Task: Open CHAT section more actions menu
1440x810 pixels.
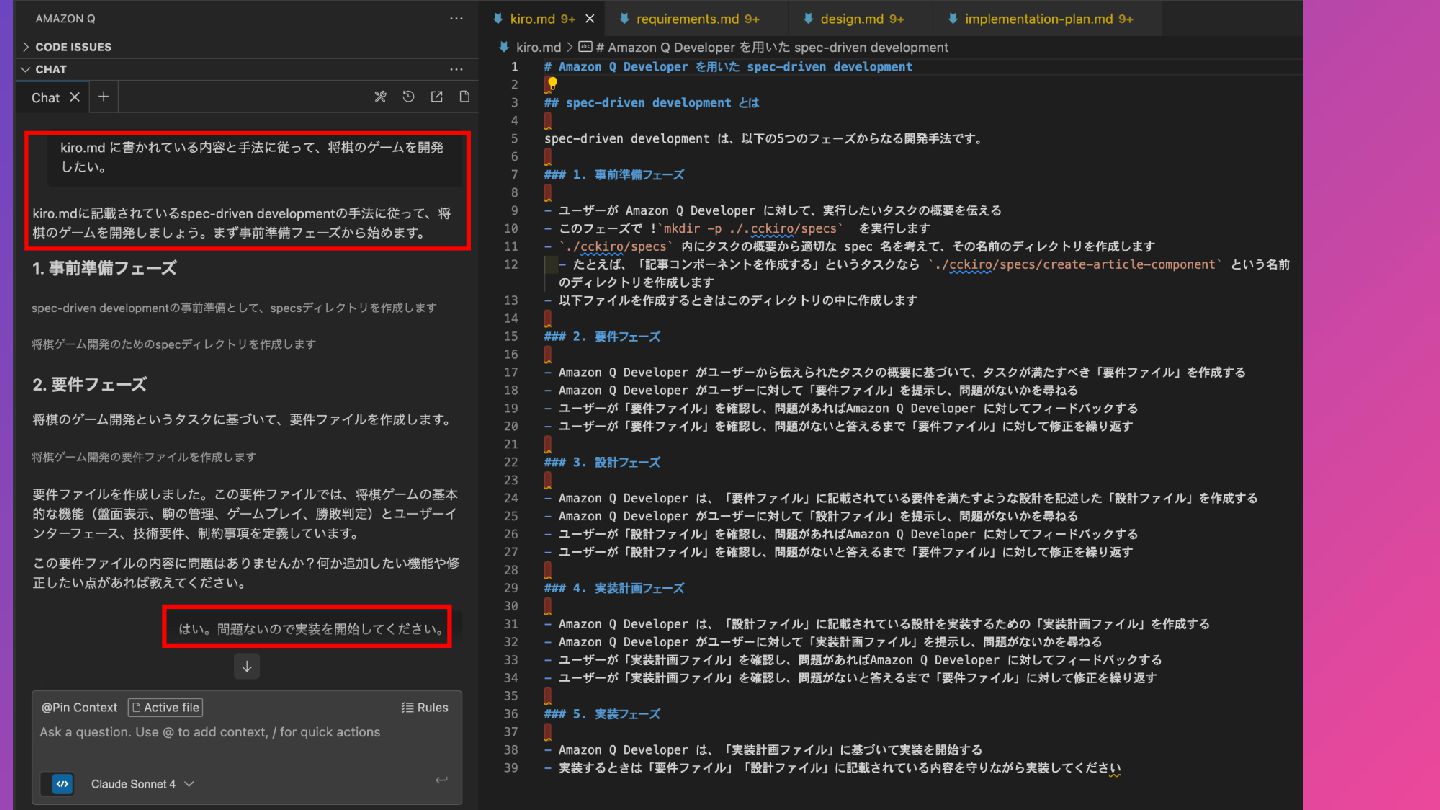Action: tap(457, 69)
